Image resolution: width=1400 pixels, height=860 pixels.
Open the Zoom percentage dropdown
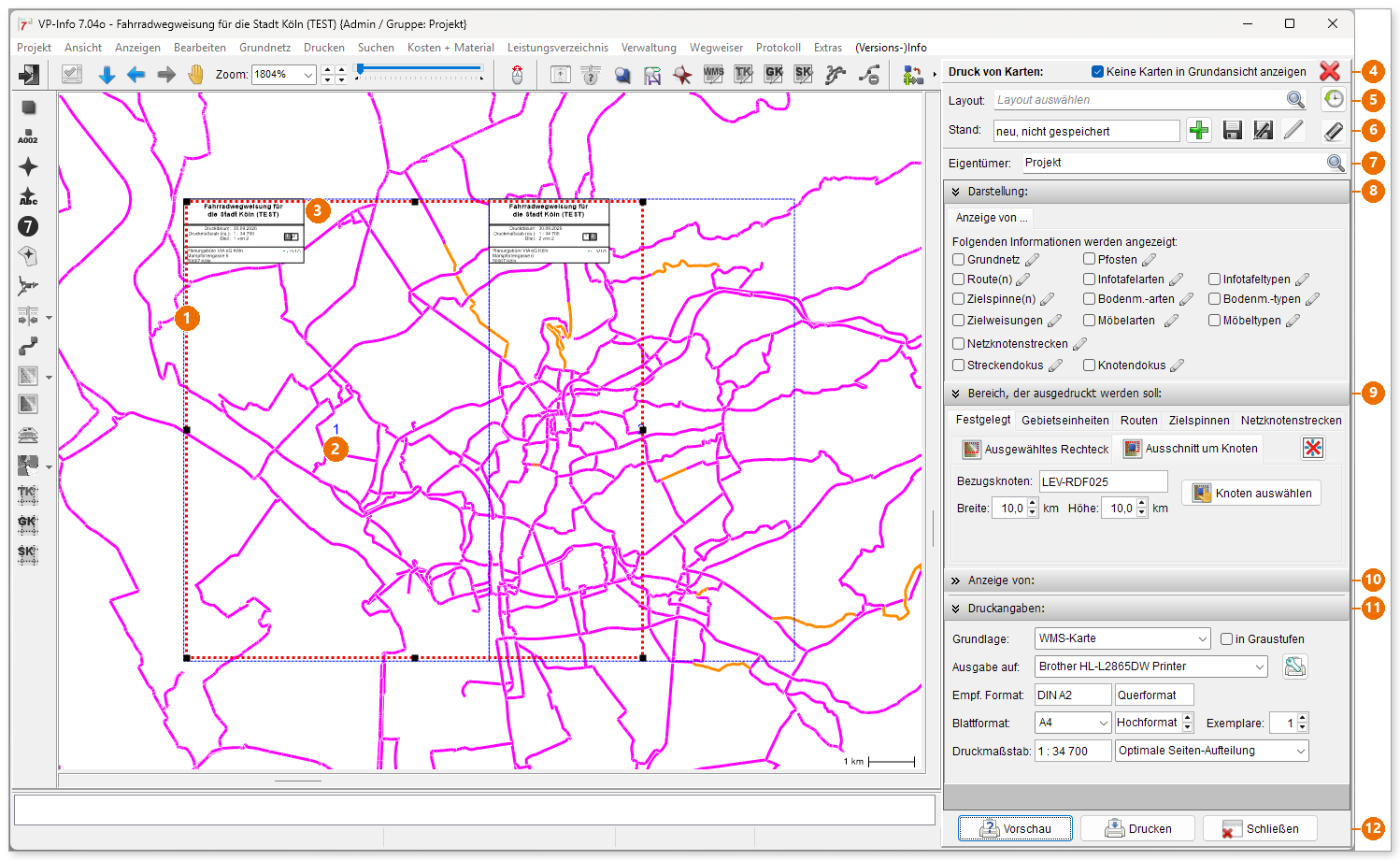click(308, 75)
